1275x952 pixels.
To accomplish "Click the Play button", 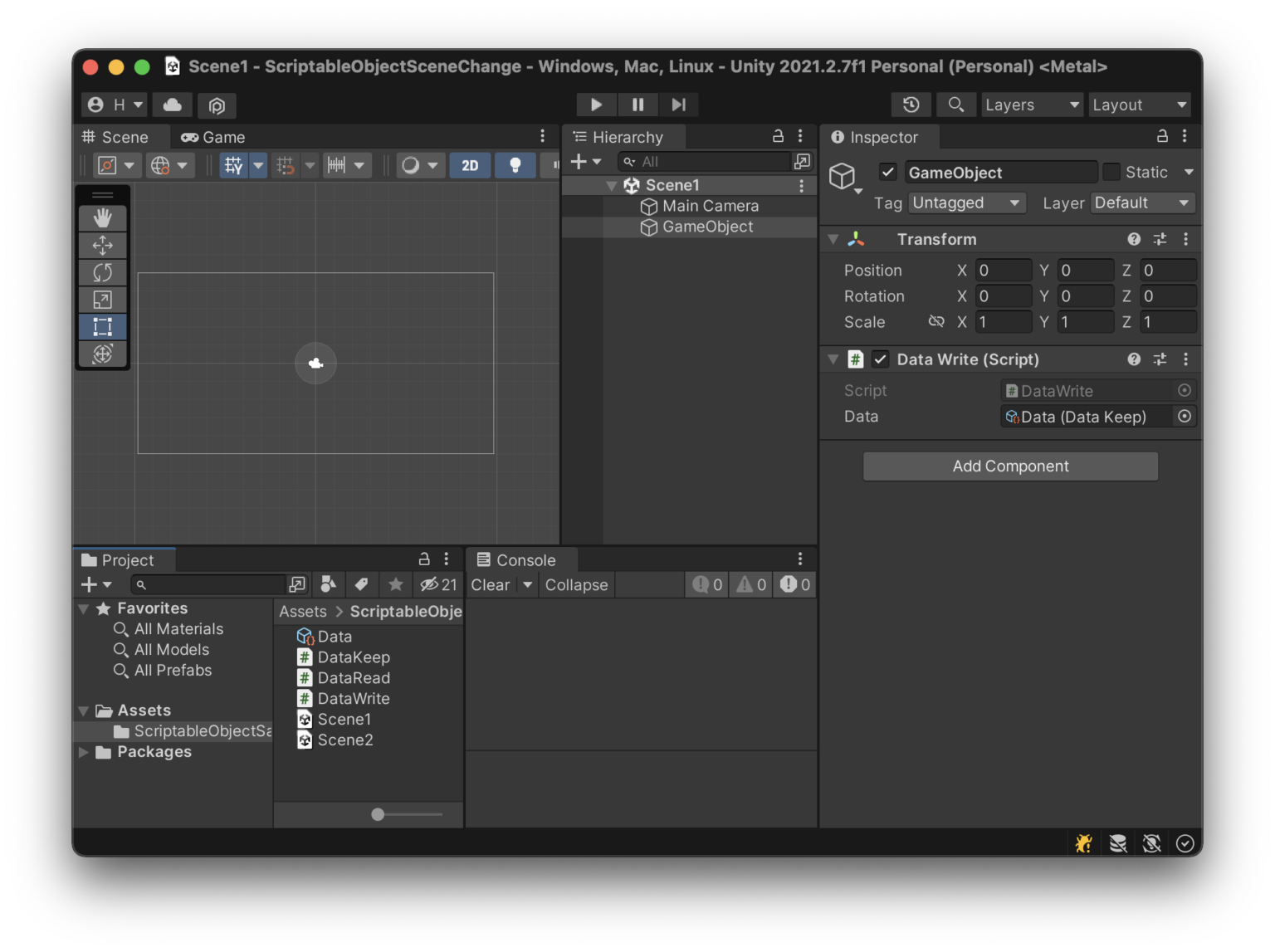I will (x=596, y=105).
